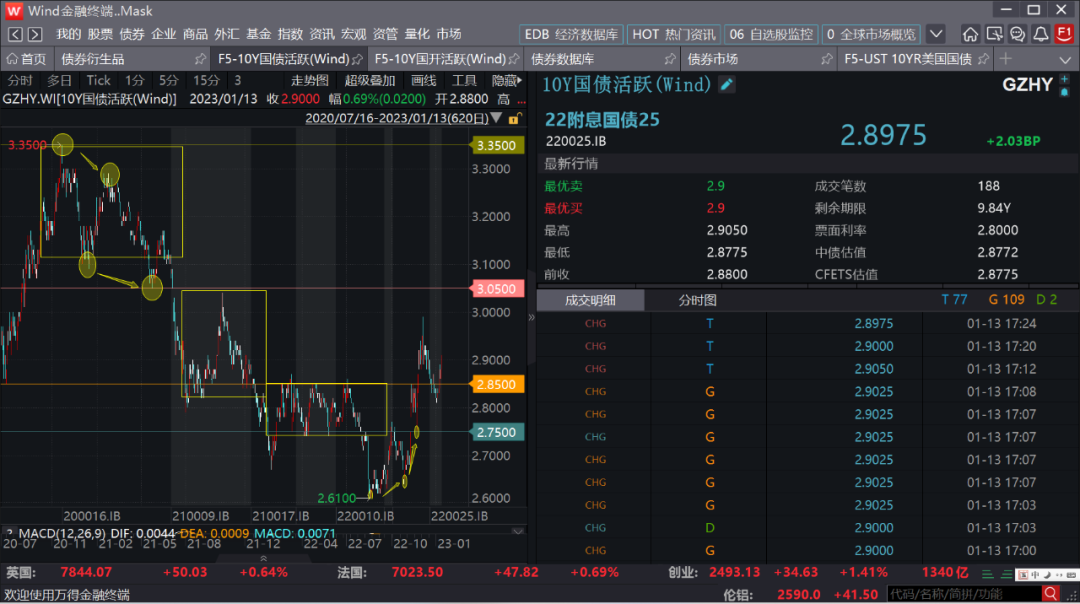This screenshot has width=1080, height=604.
Task: Collapse the chart panel with the middle arrows
Action: pos(531,317)
